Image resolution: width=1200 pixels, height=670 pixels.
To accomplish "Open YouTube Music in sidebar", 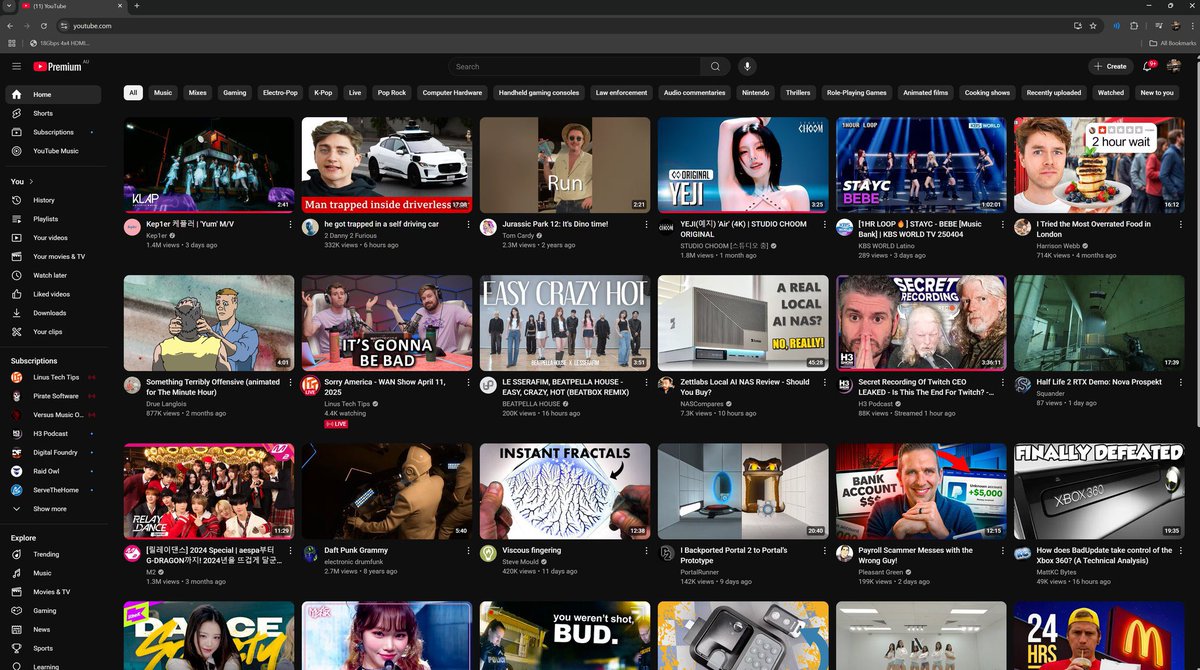I will pyautogui.click(x=52, y=151).
